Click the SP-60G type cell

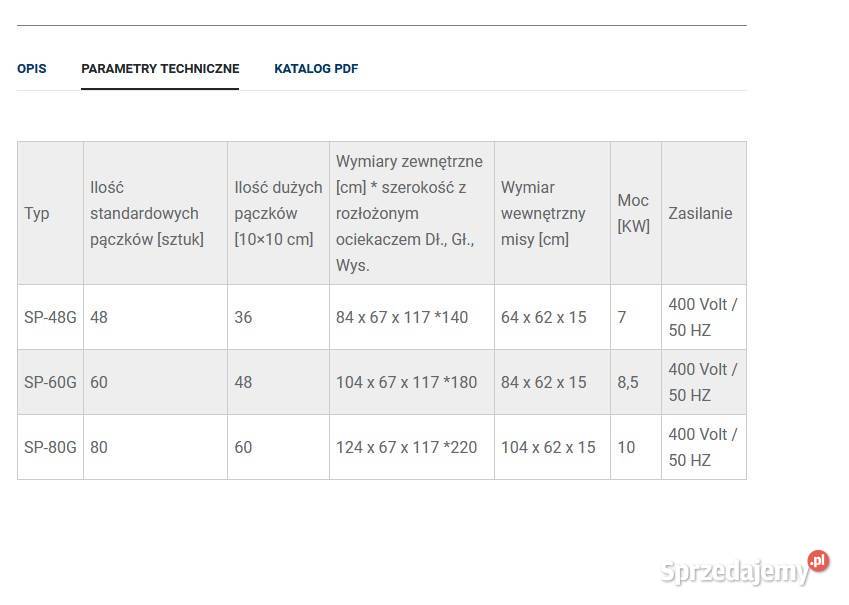(50, 382)
